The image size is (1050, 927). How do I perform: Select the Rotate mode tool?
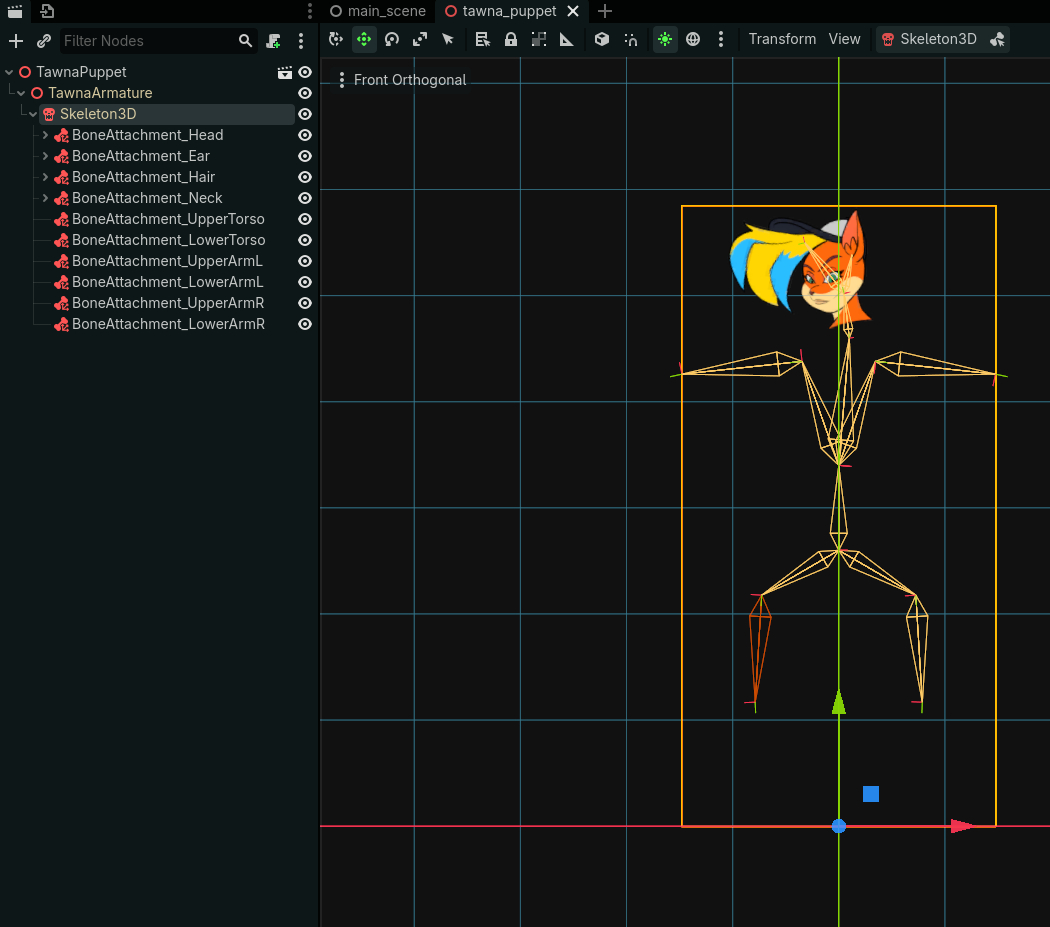point(392,39)
